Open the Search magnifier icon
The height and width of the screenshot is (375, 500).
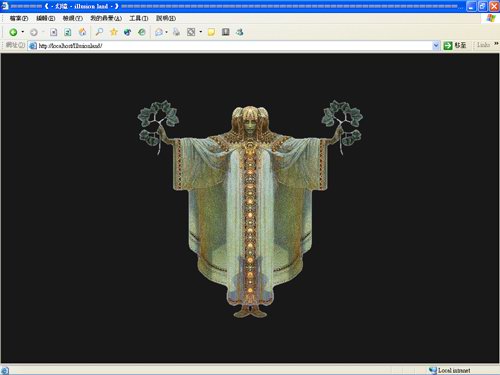click(99, 32)
